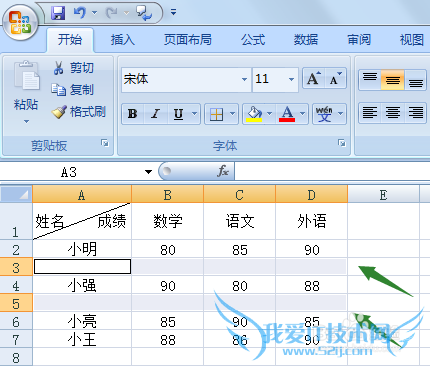Open the 数据 tab
The image size is (430, 366).
point(306,40)
